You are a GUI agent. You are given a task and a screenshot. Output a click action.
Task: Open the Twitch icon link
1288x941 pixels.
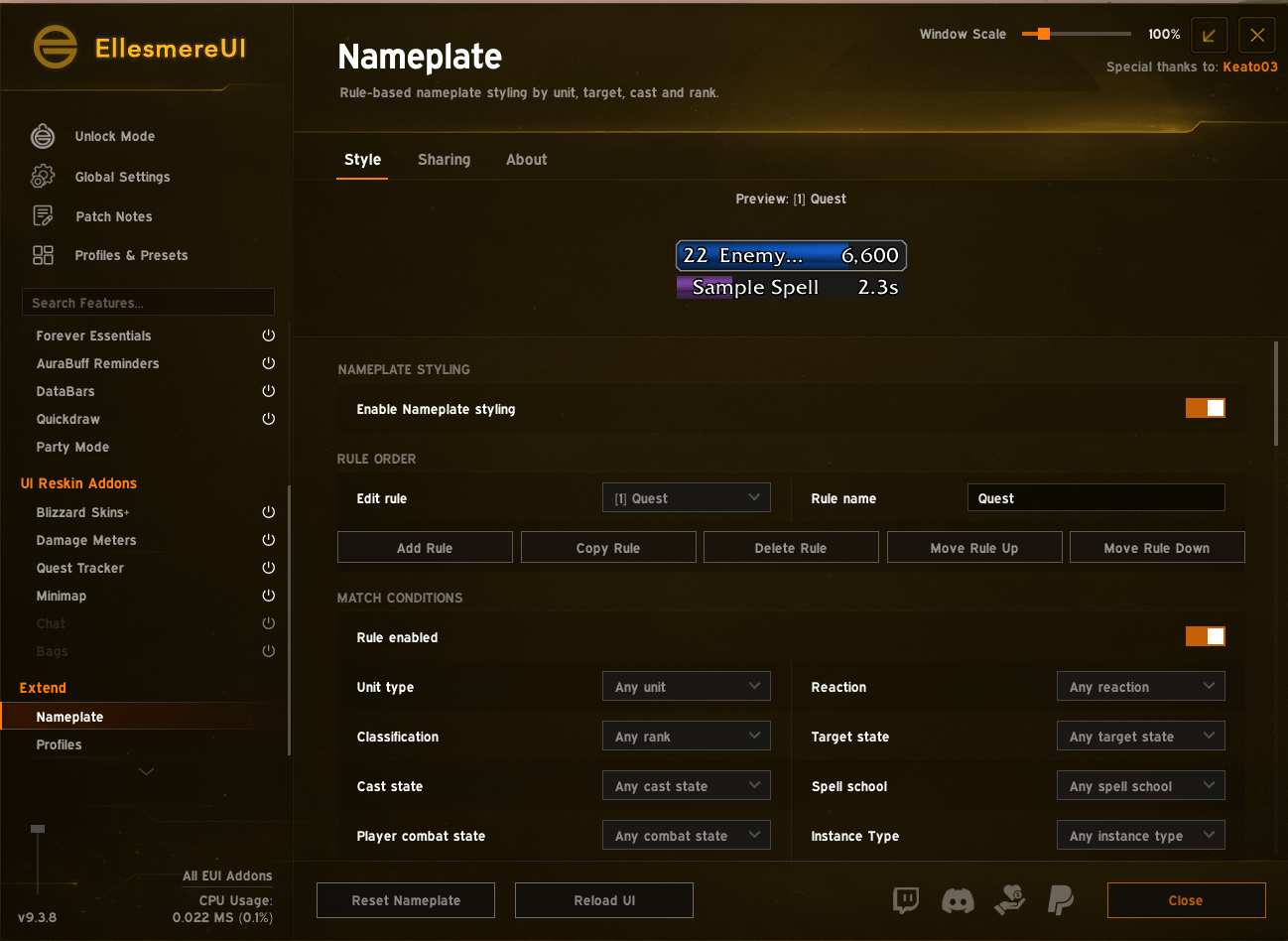pos(906,900)
